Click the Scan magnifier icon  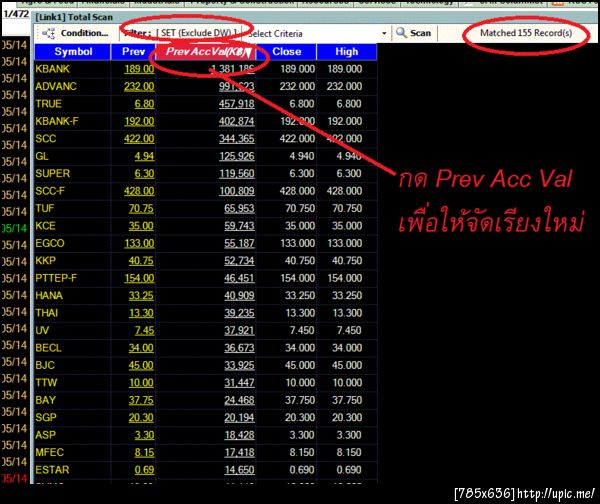pyautogui.click(x=401, y=33)
